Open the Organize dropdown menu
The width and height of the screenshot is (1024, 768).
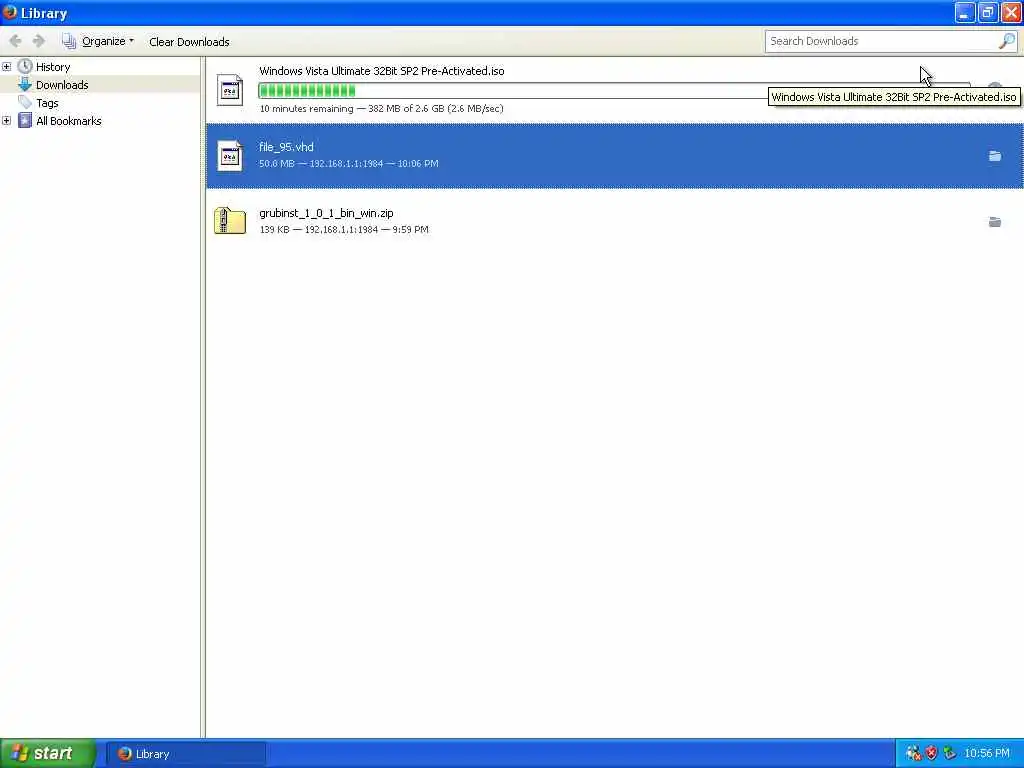[98, 41]
